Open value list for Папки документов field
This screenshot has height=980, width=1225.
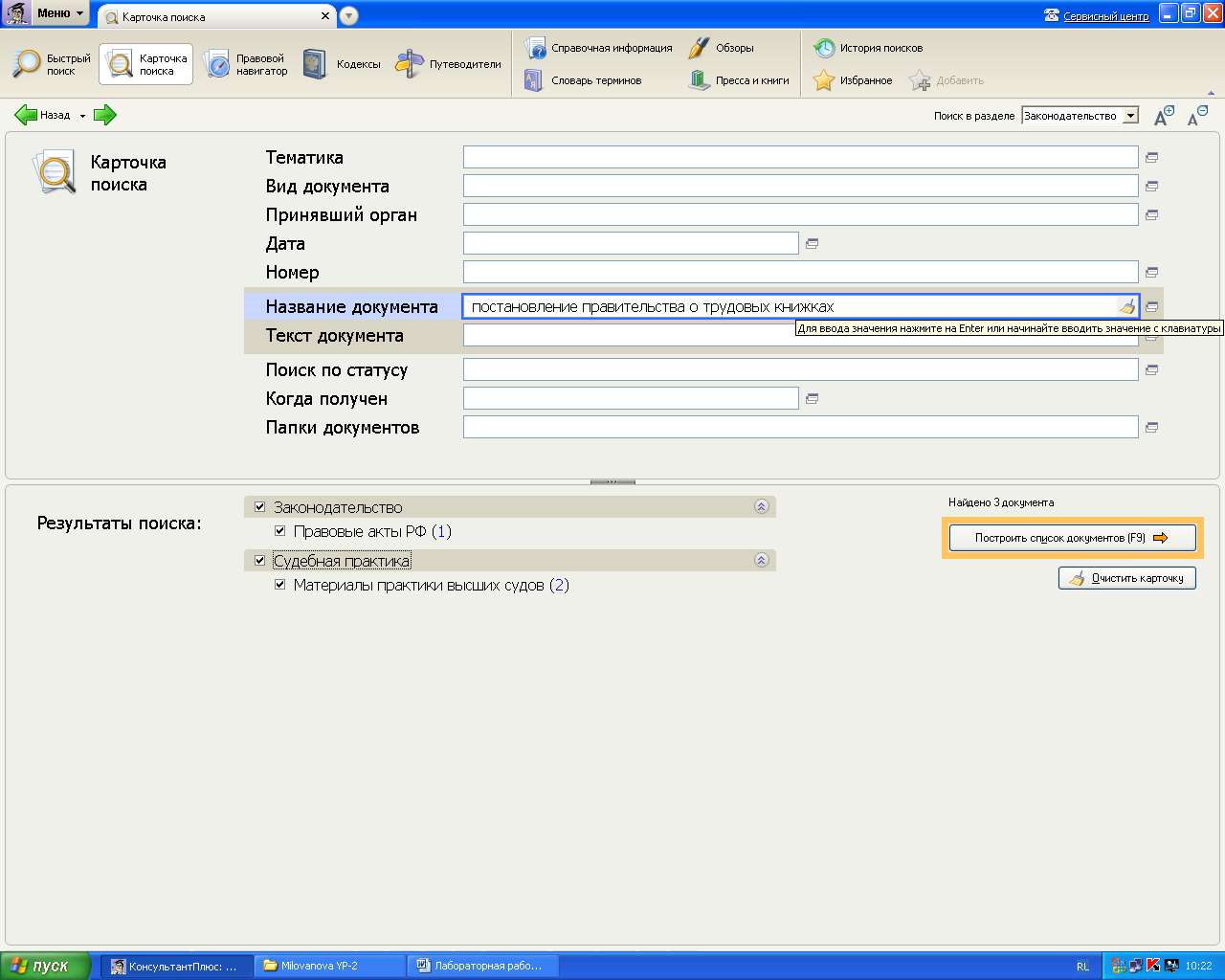pyautogui.click(x=1151, y=427)
